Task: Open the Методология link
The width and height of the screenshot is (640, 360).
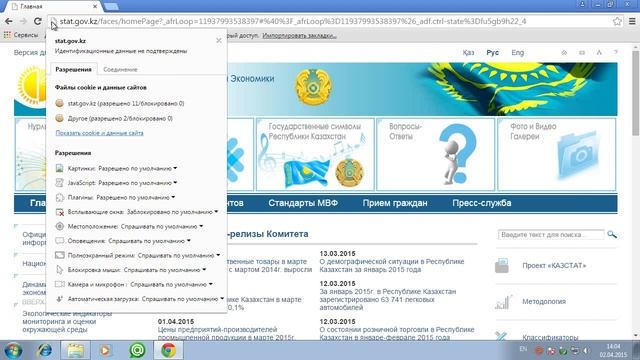Action: 544,302
